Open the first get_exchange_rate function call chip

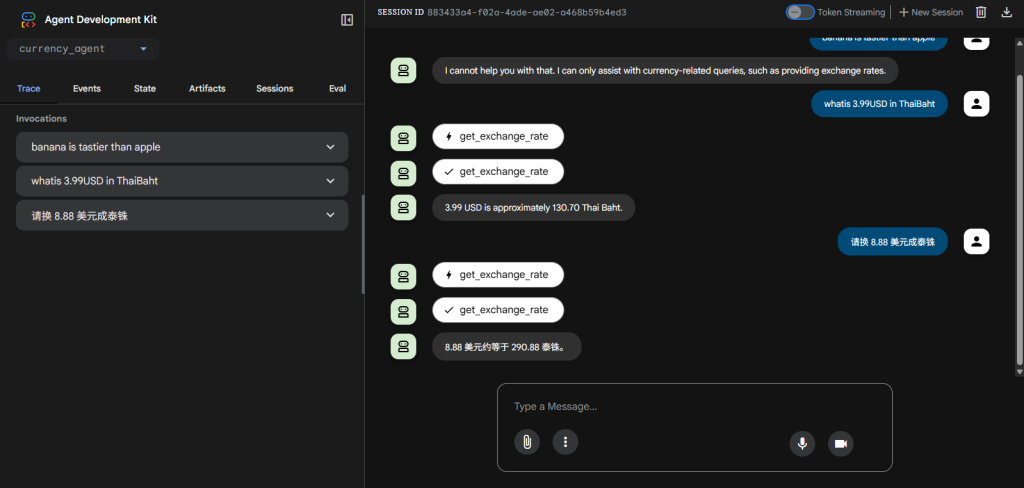click(x=498, y=137)
